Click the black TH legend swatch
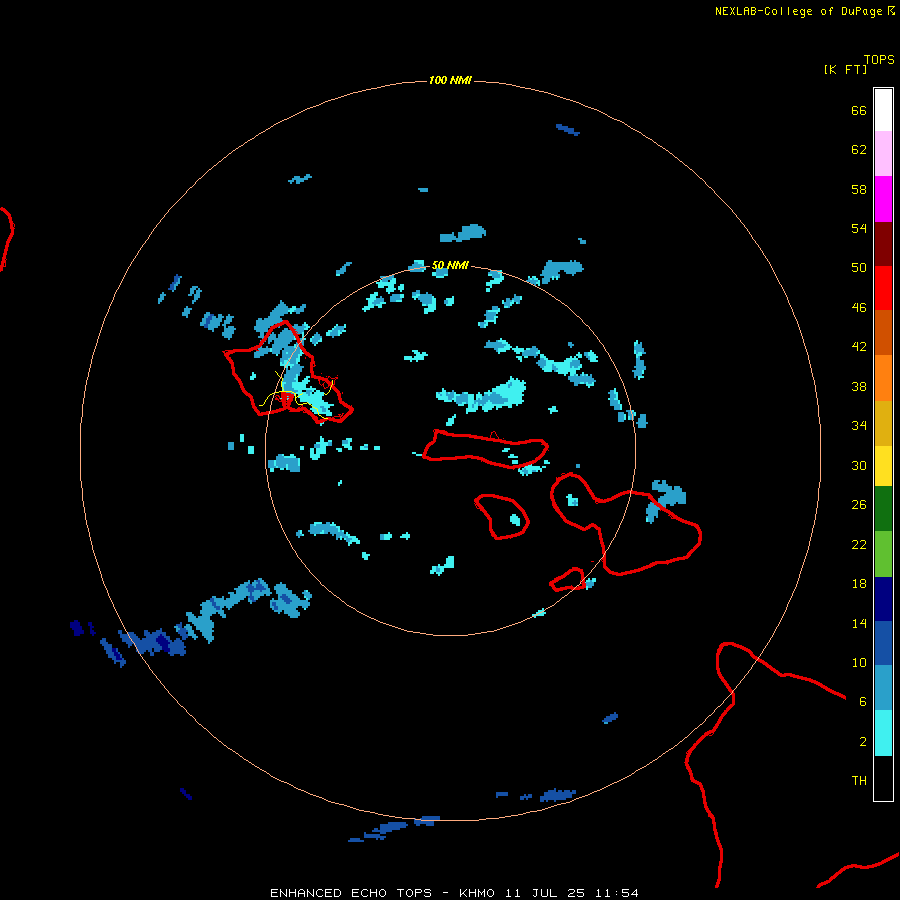The width and height of the screenshot is (900, 900). (883, 778)
